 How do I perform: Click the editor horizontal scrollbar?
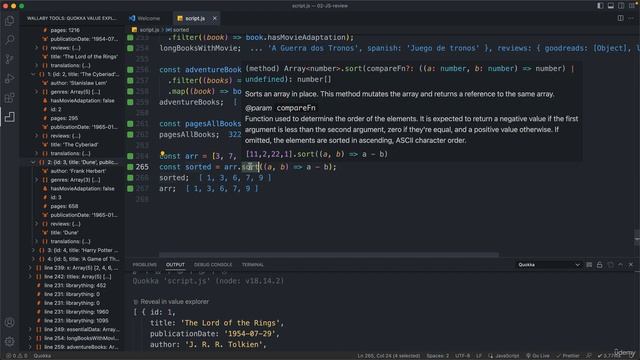tap(329, 255)
